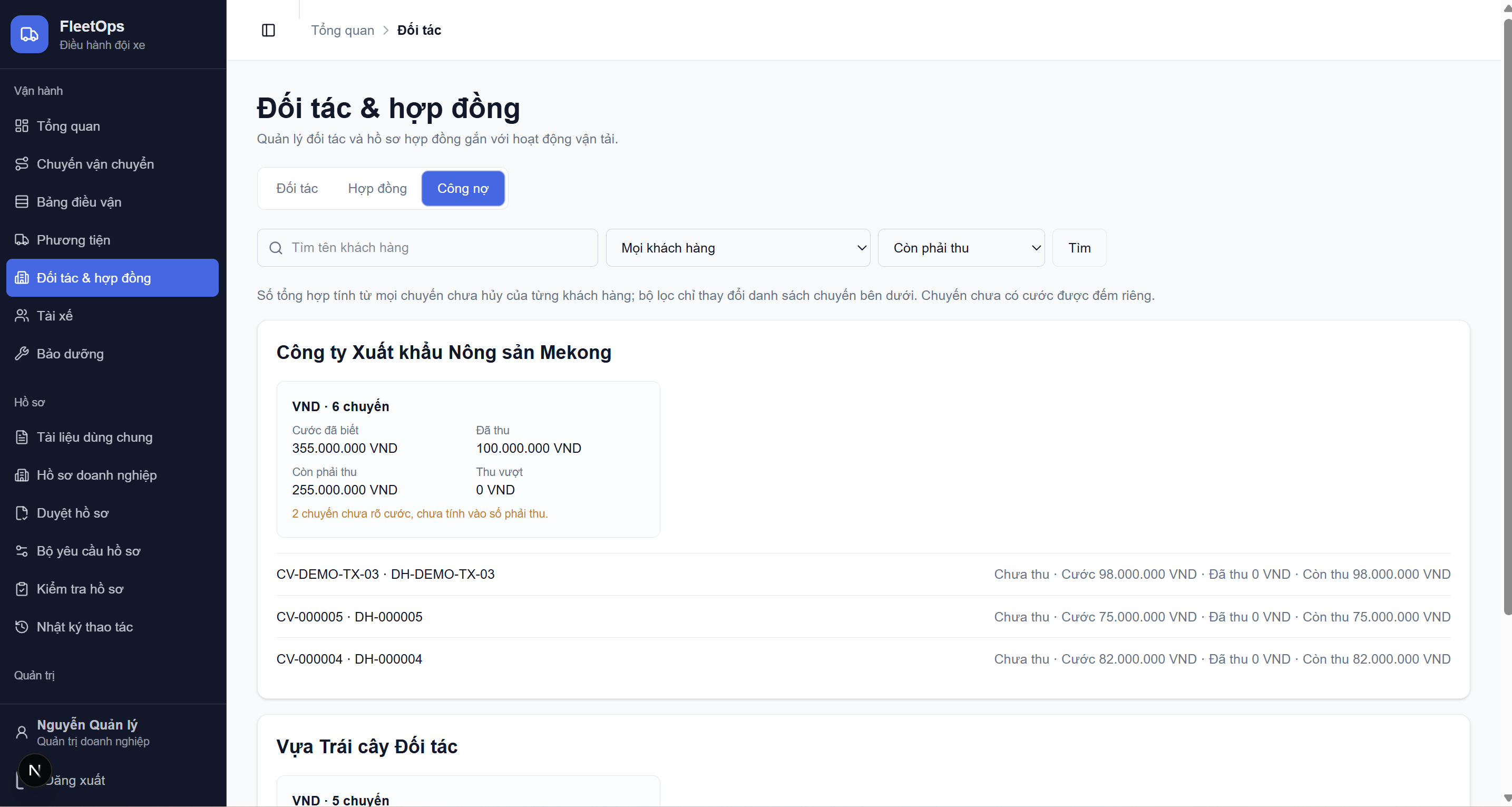Click the trip row CV-DEMO-TX-03 · DH-DEMO-TX-03
This screenshot has height=807, width=1512.
tap(863, 574)
